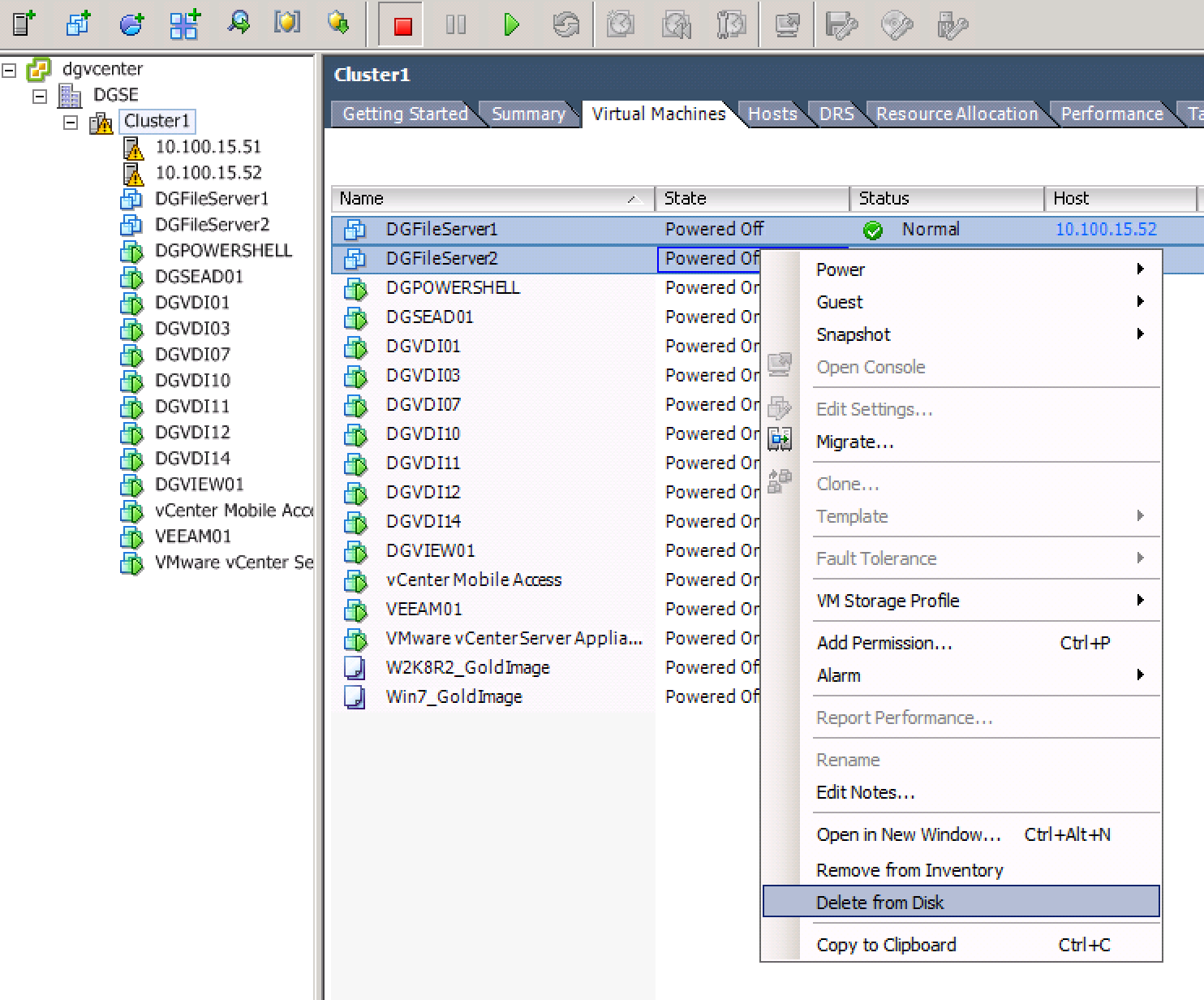This screenshot has height=1000, width=1204.
Task: Click the W2K8R2_GoldImage template icon
Action: (355, 668)
